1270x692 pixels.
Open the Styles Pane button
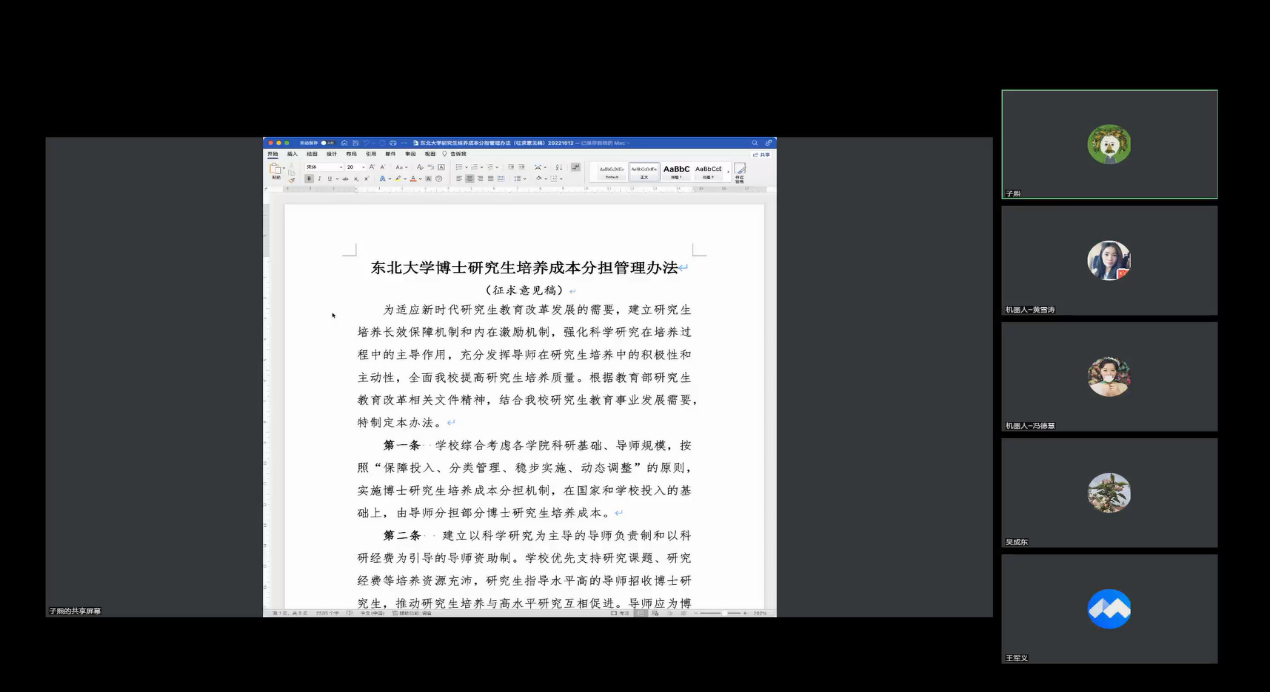click(740, 171)
